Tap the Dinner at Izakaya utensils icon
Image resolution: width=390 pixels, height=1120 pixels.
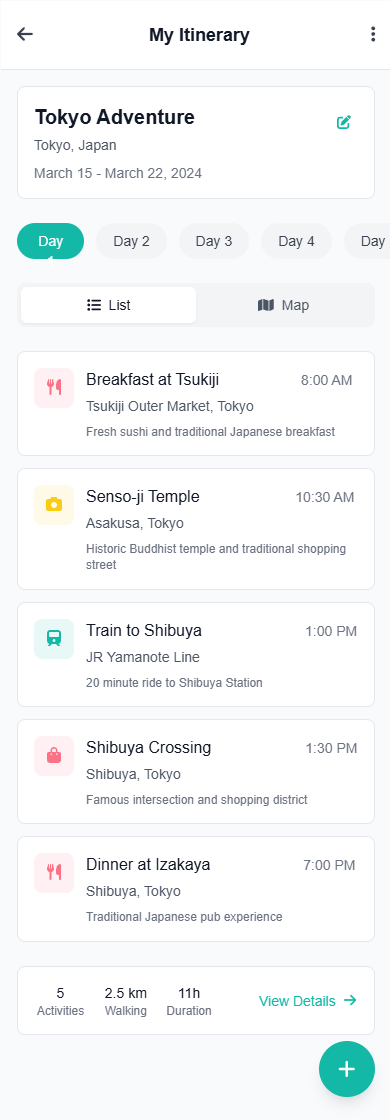point(54,873)
